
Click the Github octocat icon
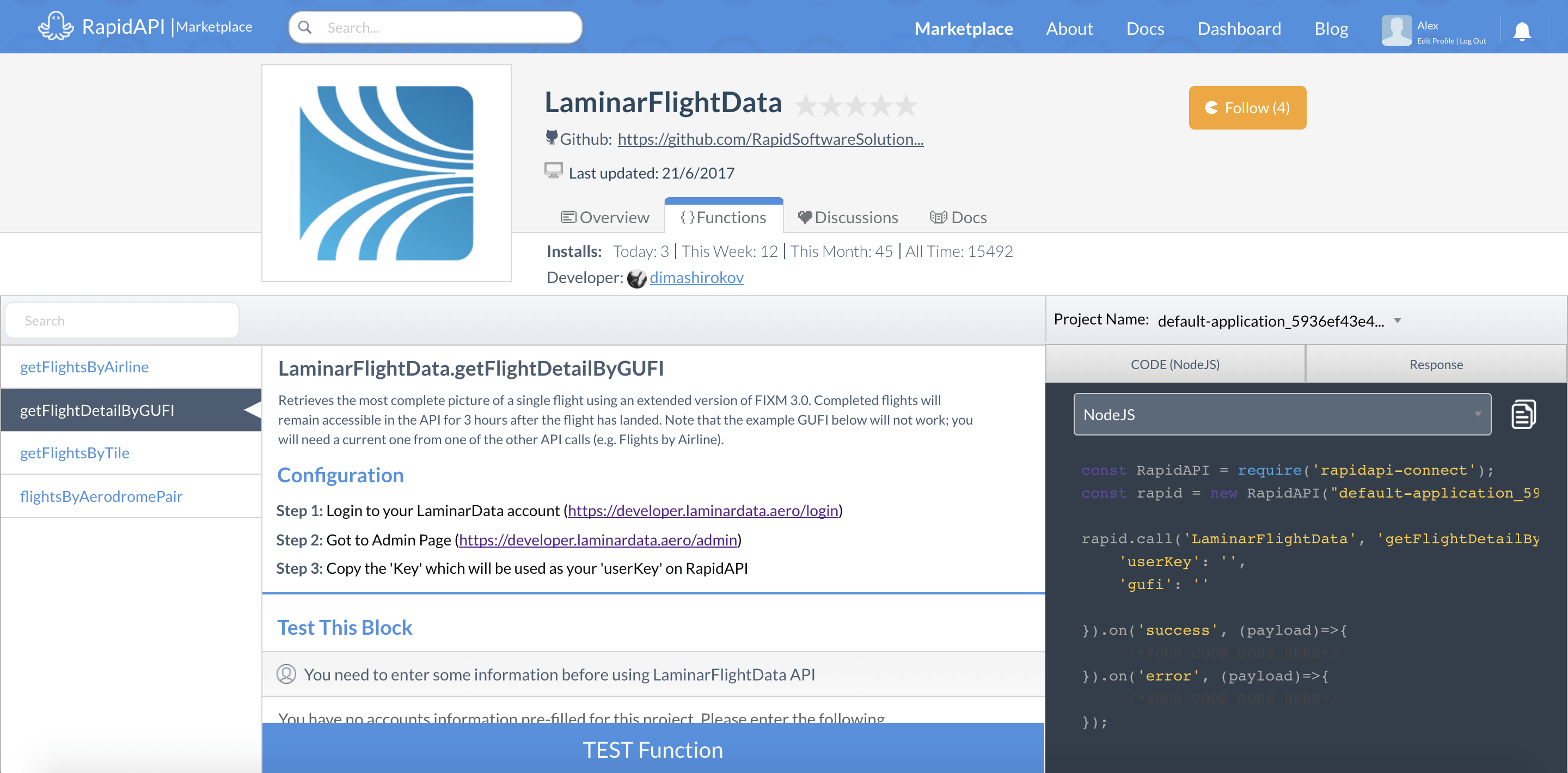tap(551, 138)
